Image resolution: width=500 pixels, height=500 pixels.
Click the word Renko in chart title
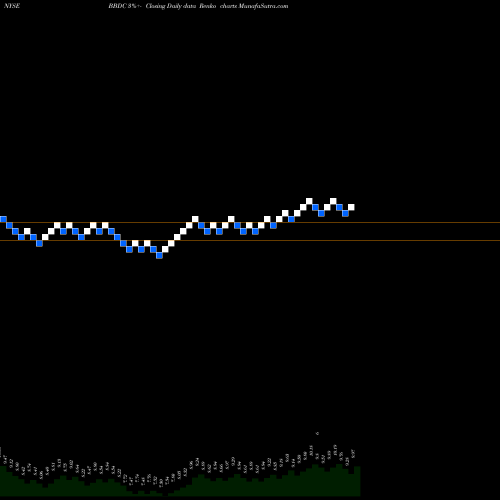pyautogui.click(x=208, y=6)
